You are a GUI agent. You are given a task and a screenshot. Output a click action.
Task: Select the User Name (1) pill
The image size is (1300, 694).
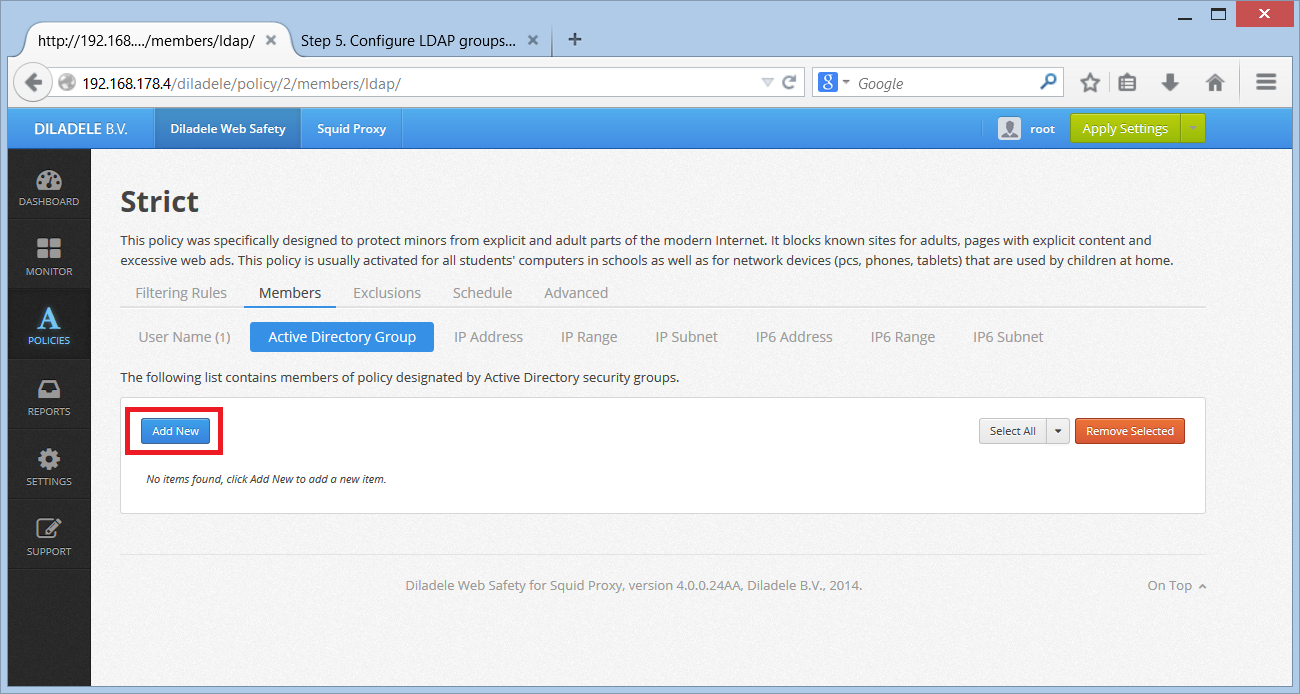click(184, 337)
